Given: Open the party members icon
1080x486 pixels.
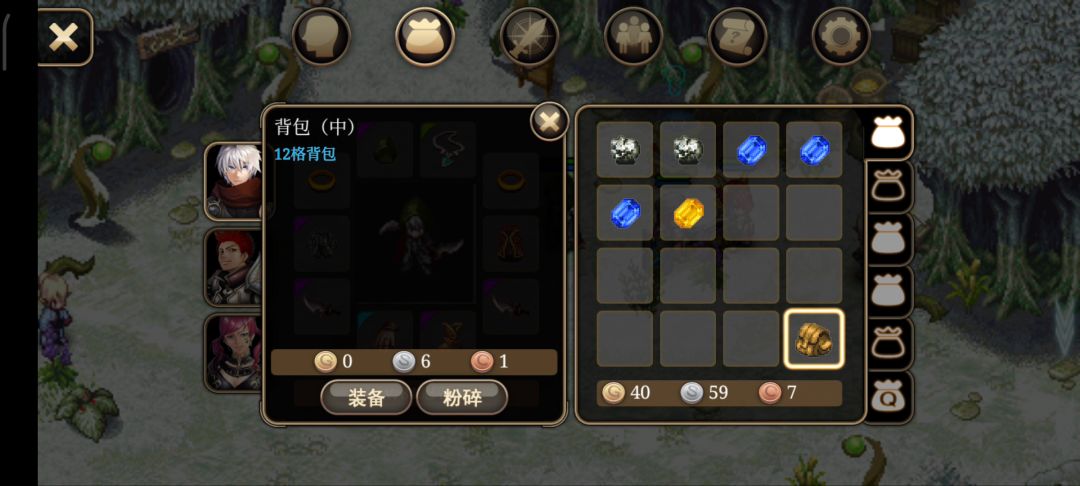Looking at the screenshot, I should point(633,36).
